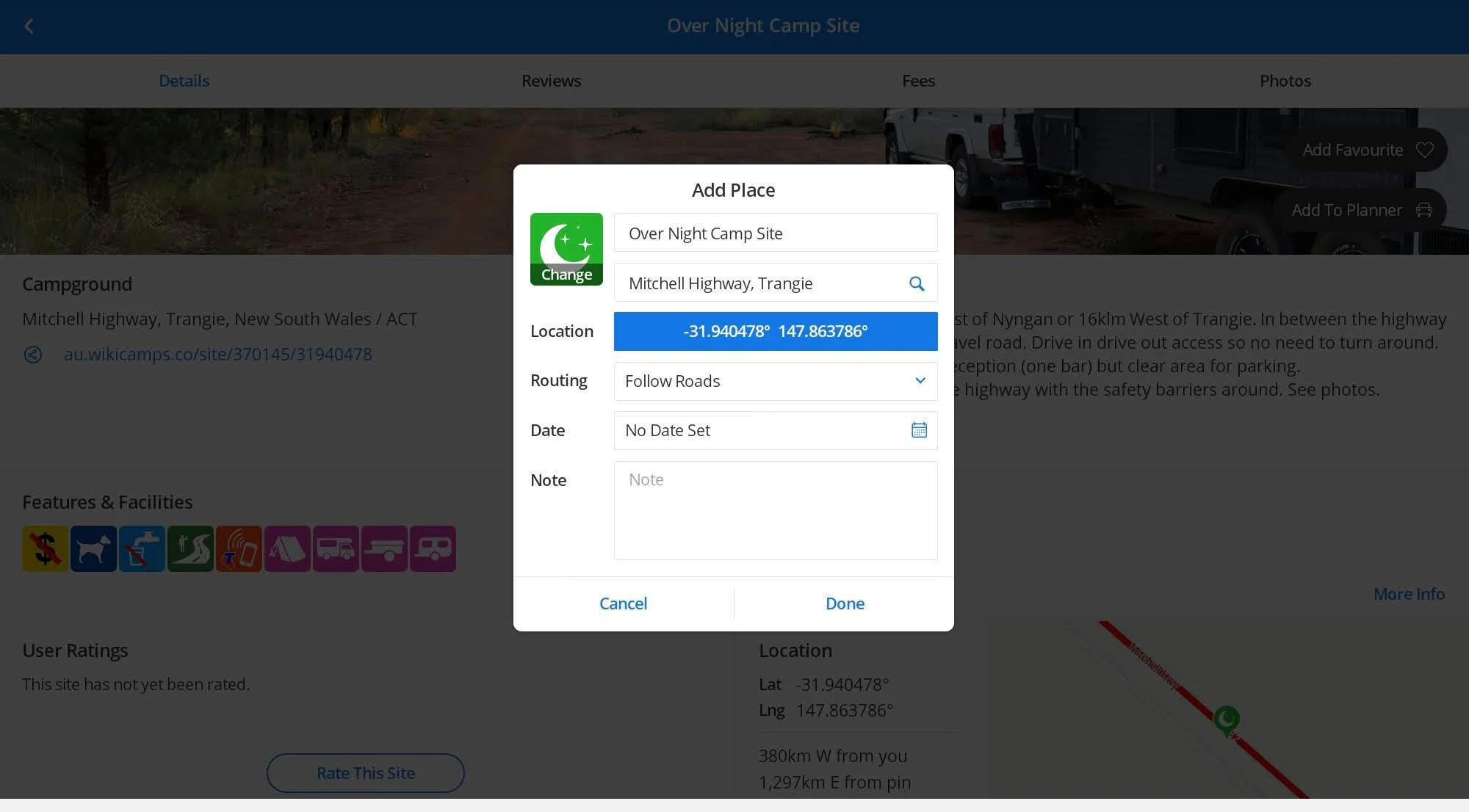Click the Note text area
Image resolution: width=1469 pixels, height=812 pixels.
pos(776,510)
